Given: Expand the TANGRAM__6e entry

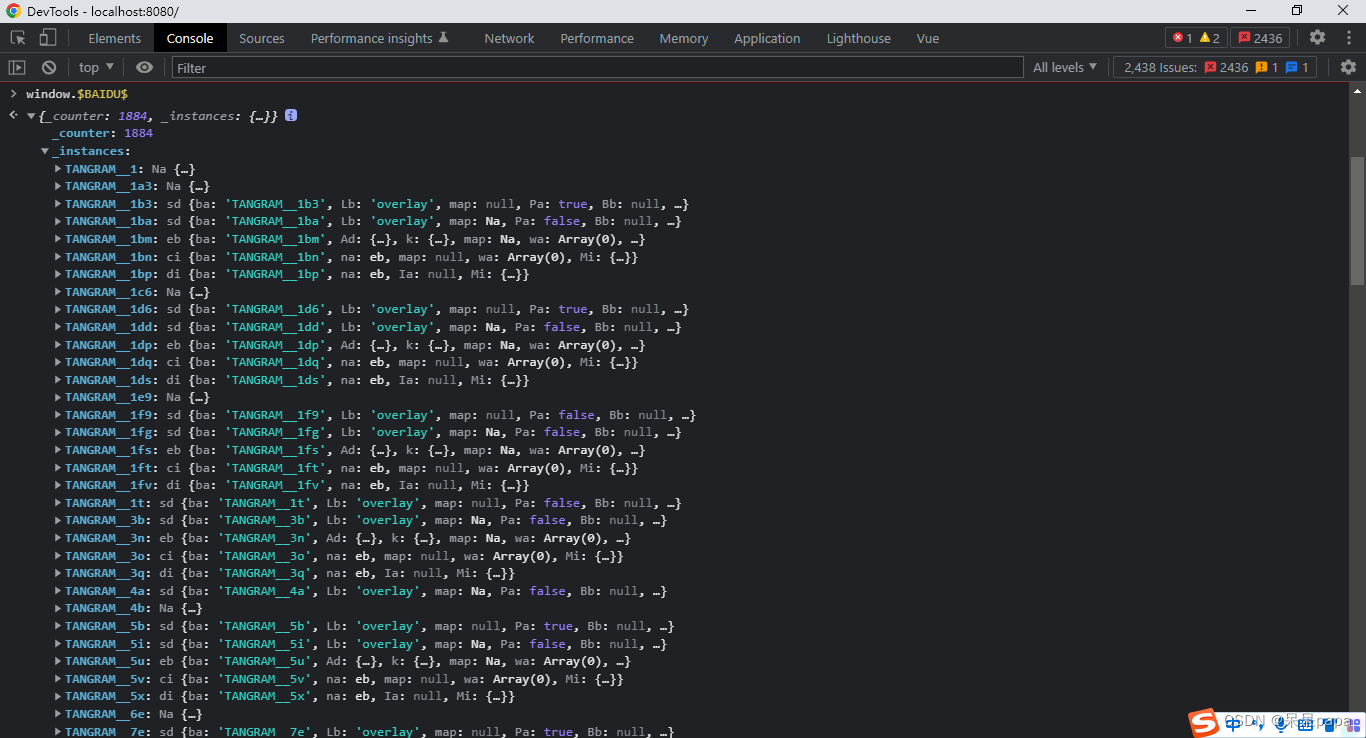Looking at the screenshot, I should point(58,714).
